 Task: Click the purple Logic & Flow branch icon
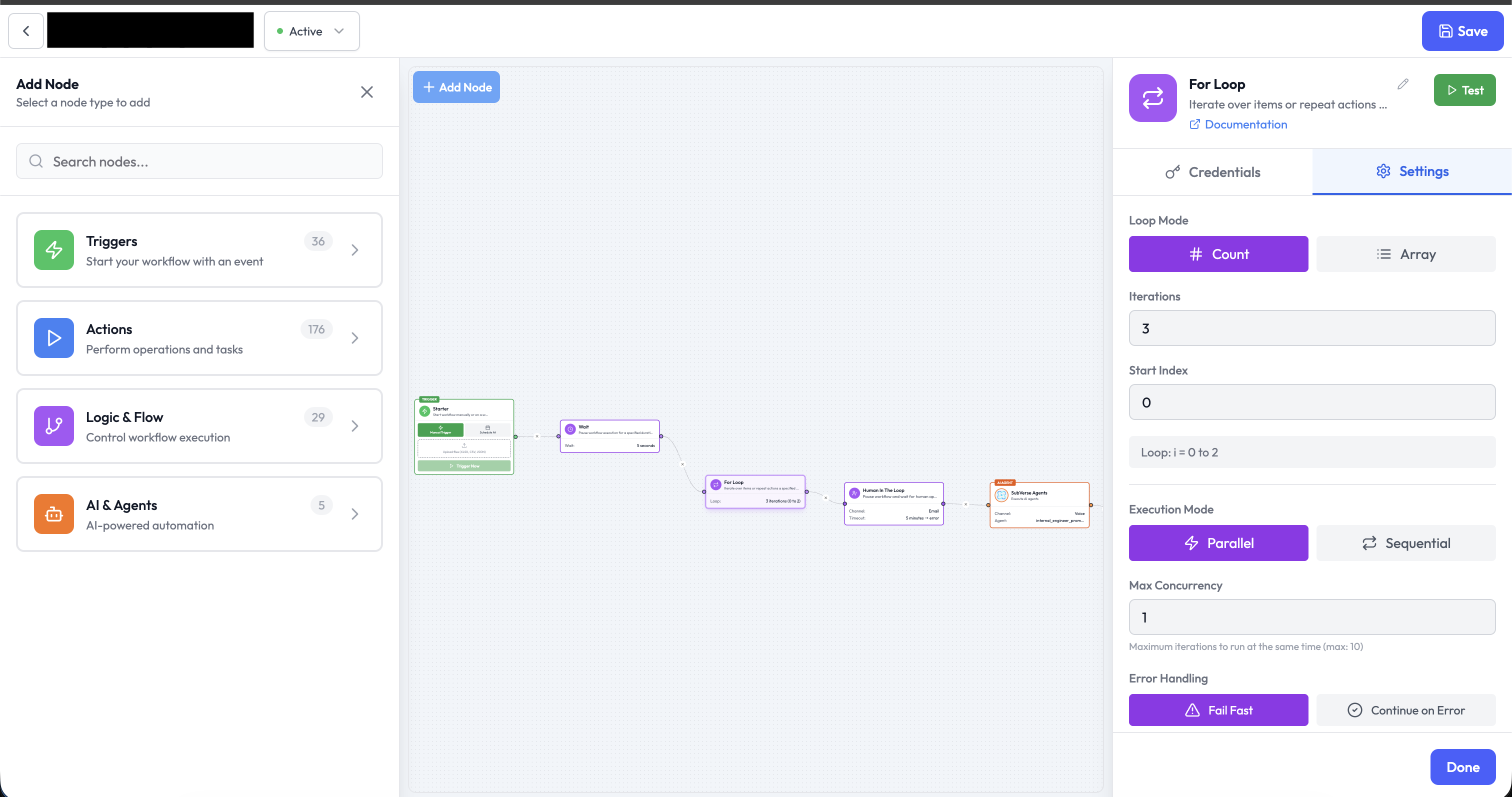point(54,426)
